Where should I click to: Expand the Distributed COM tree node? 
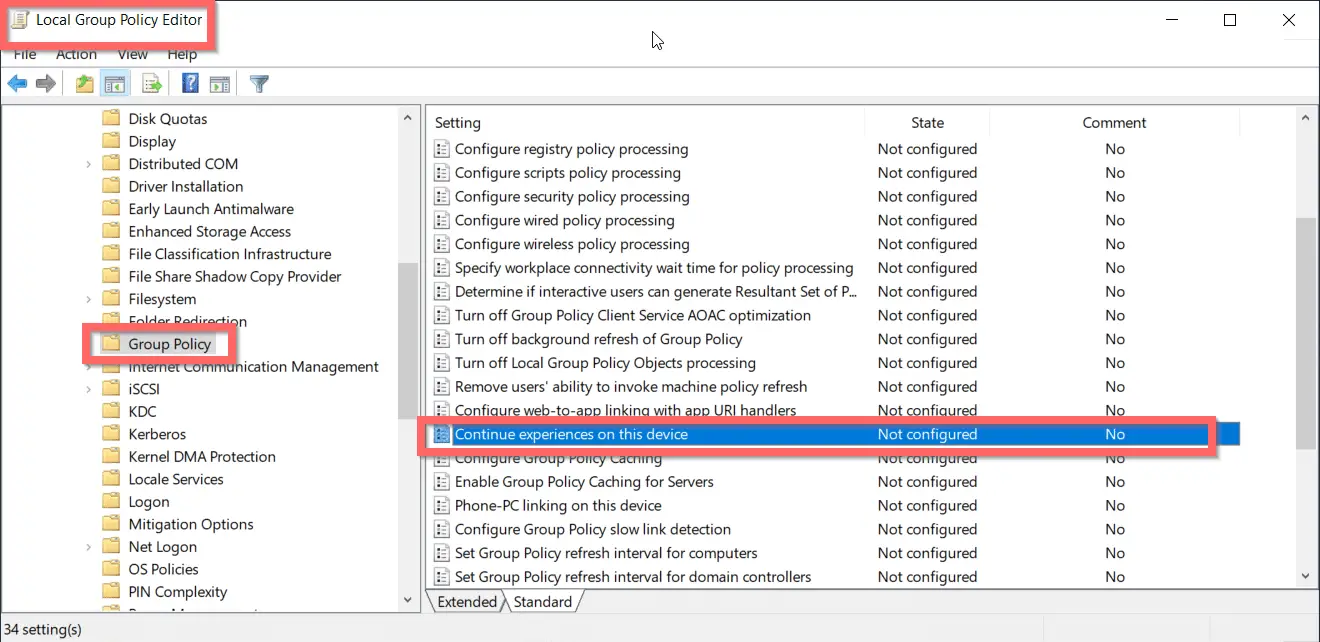(89, 164)
